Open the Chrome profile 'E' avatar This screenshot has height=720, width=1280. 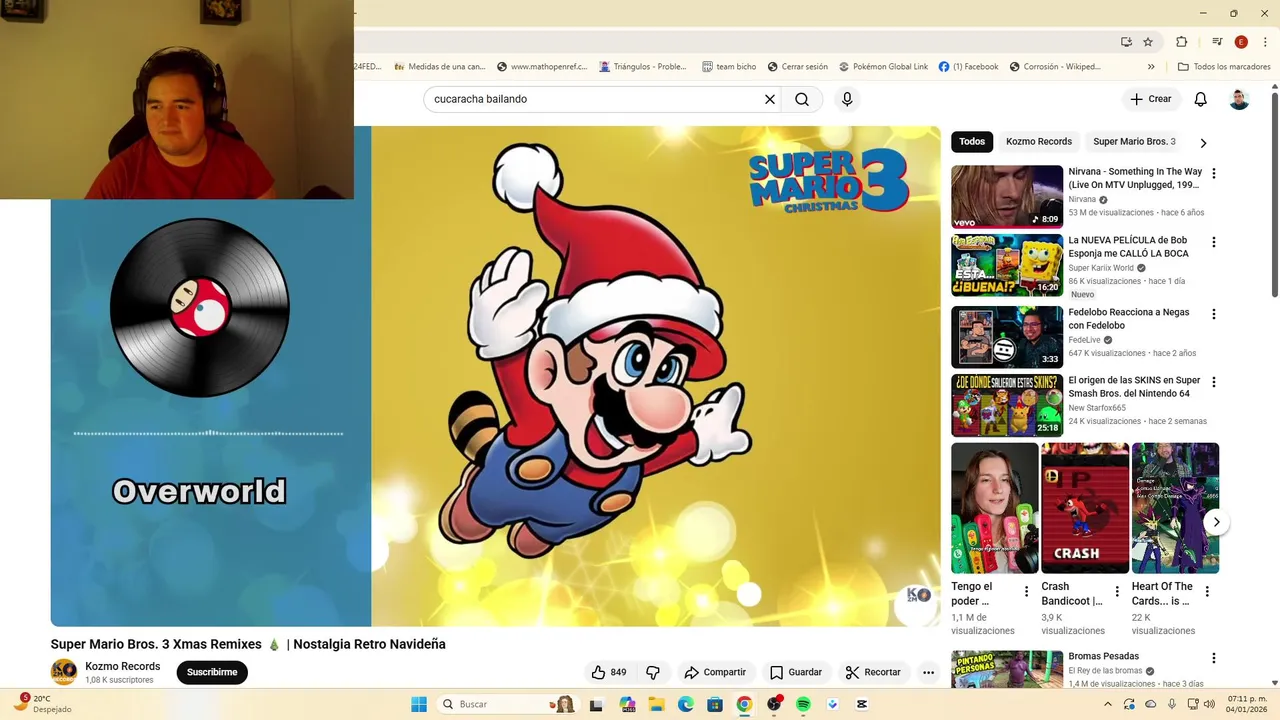(1241, 42)
